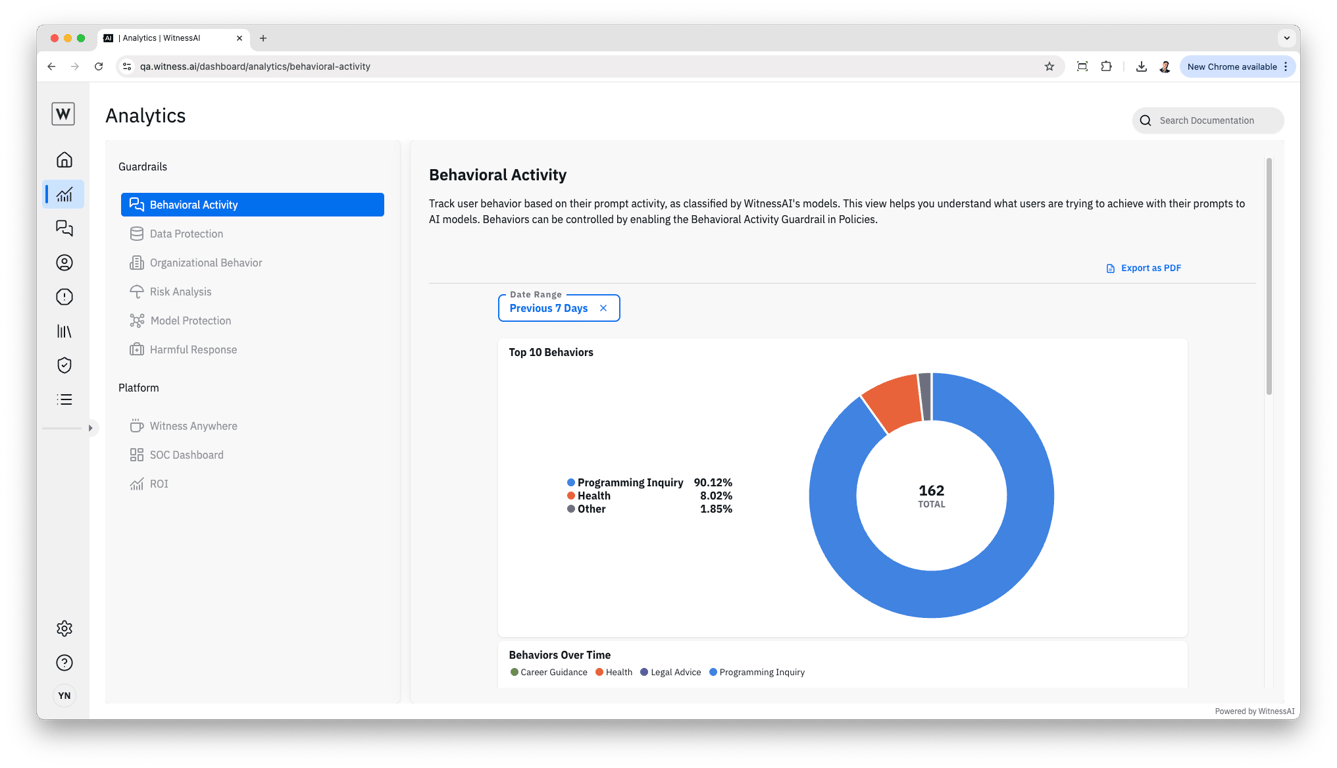Click the 8.02% value
The image size is (1337, 768).
716,496
